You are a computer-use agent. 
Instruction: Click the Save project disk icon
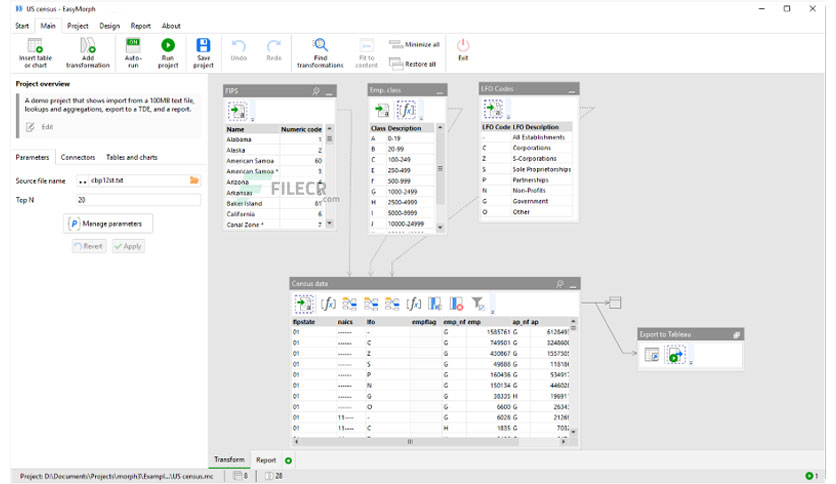coord(203,45)
